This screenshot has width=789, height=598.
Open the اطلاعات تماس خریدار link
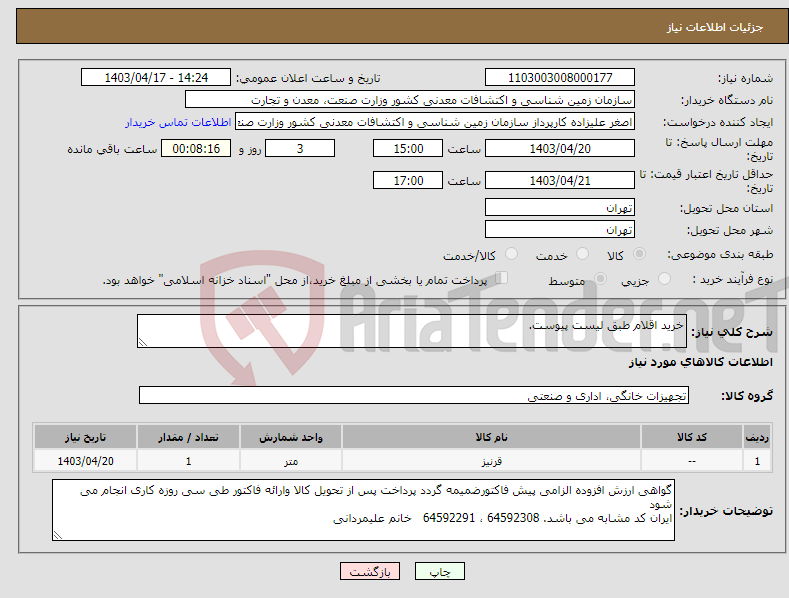pyautogui.click(x=178, y=122)
